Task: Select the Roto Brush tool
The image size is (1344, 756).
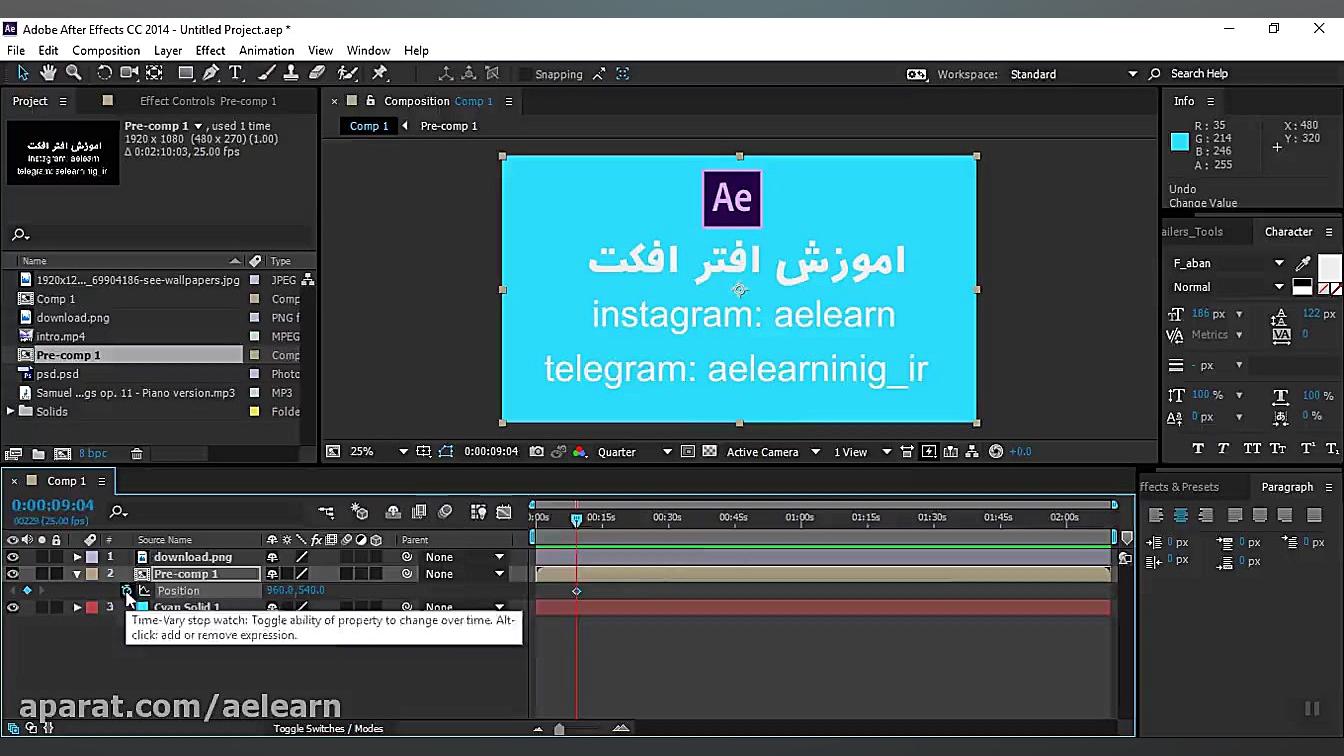Action: [x=348, y=73]
